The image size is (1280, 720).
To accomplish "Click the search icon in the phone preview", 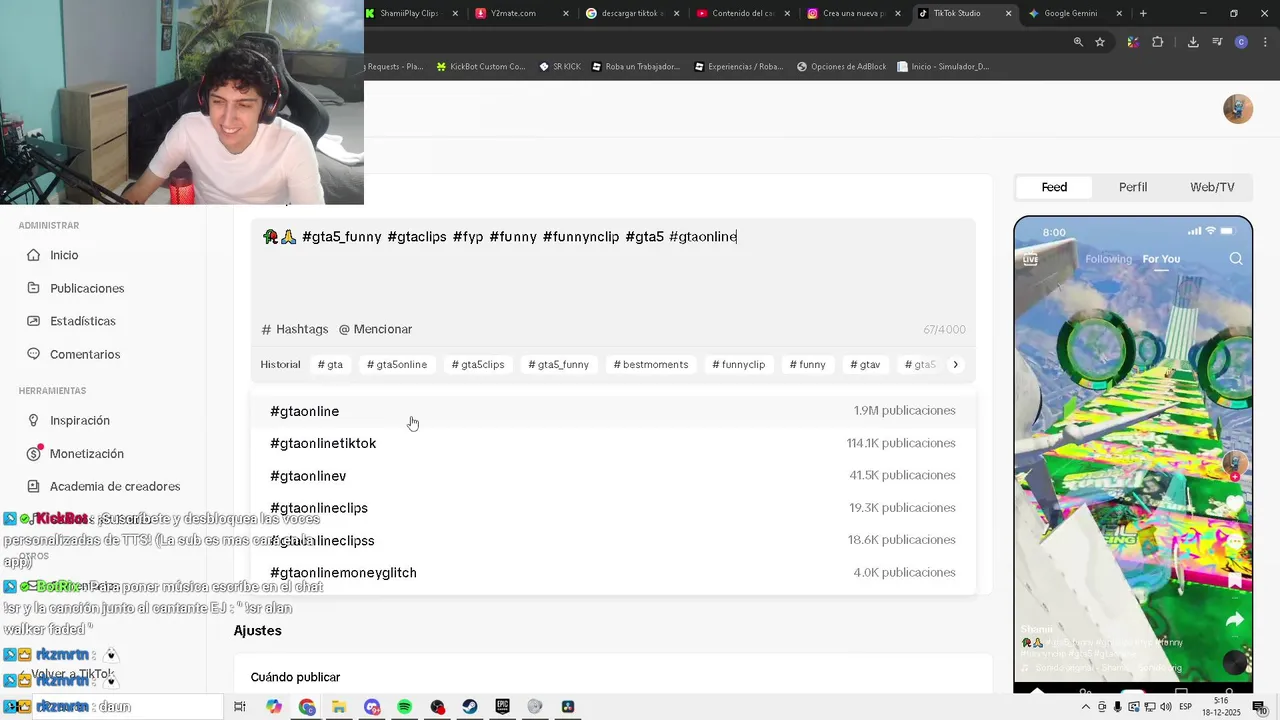I will [1236, 259].
